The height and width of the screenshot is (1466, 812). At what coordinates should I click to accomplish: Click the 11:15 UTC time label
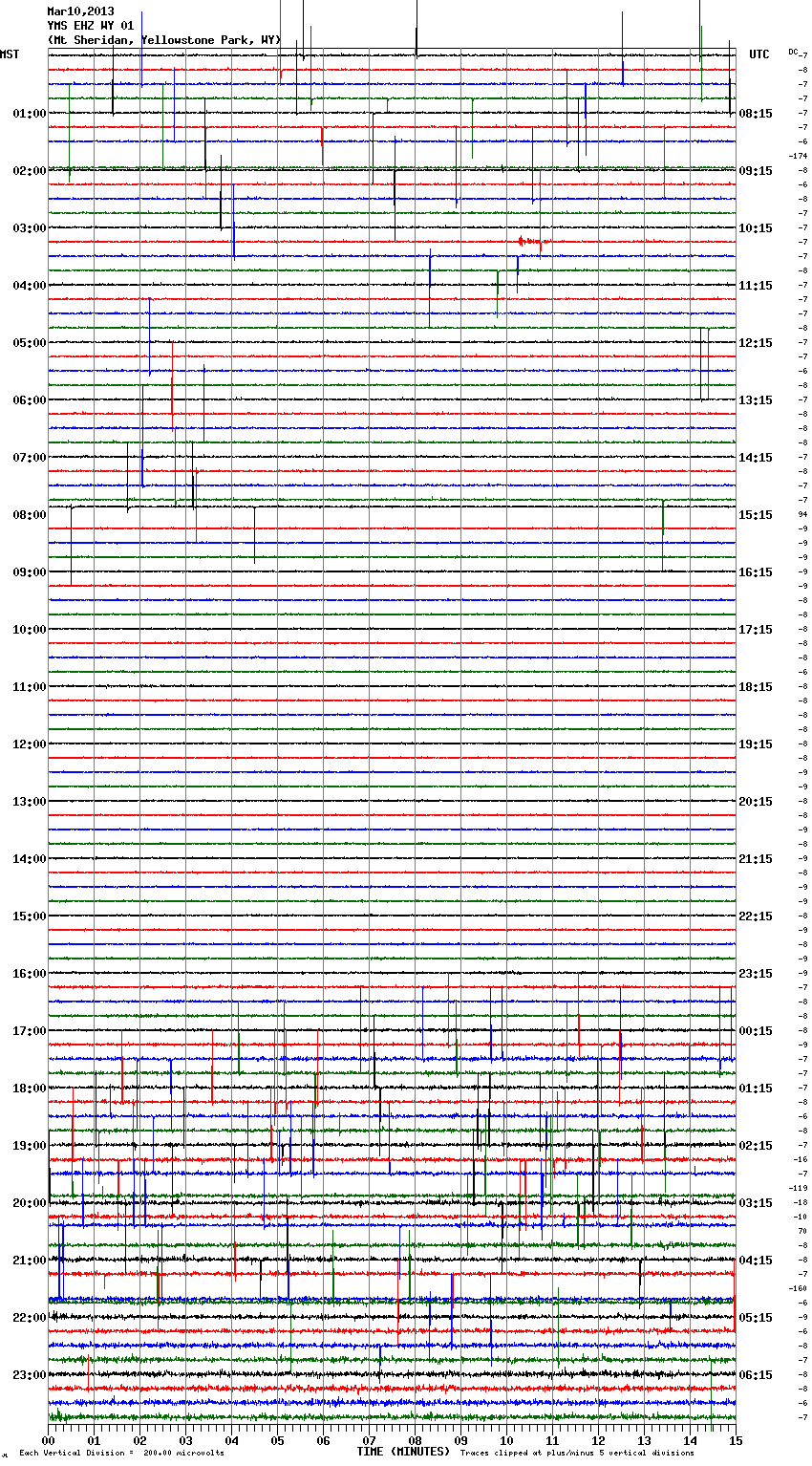756,286
